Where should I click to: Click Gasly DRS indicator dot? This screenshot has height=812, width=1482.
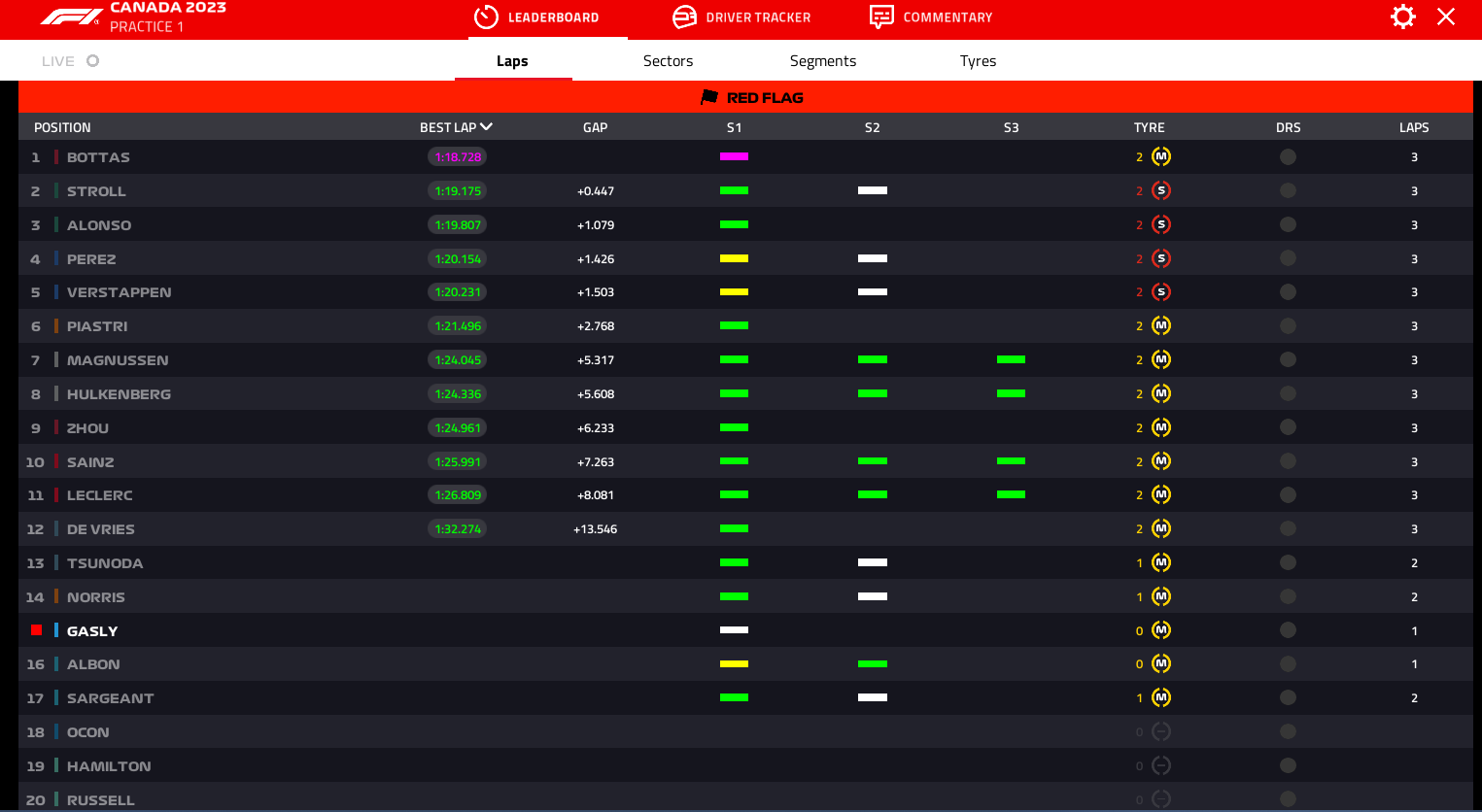(1288, 630)
